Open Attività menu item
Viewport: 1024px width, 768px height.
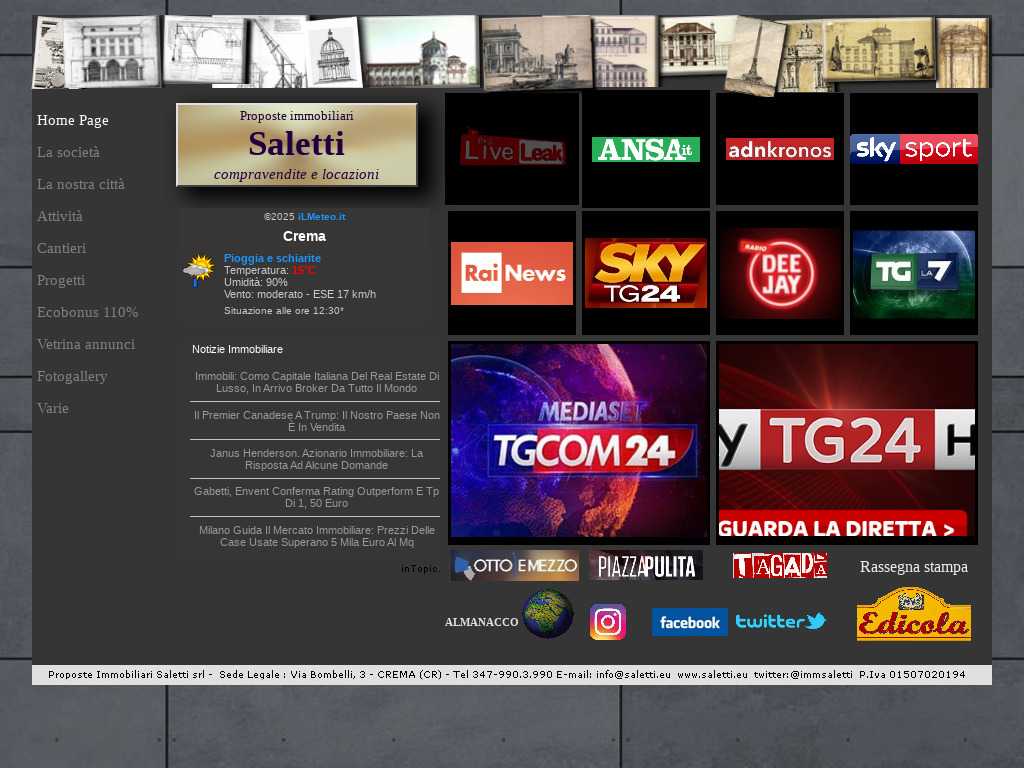pyautogui.click(x=59, y=216)
